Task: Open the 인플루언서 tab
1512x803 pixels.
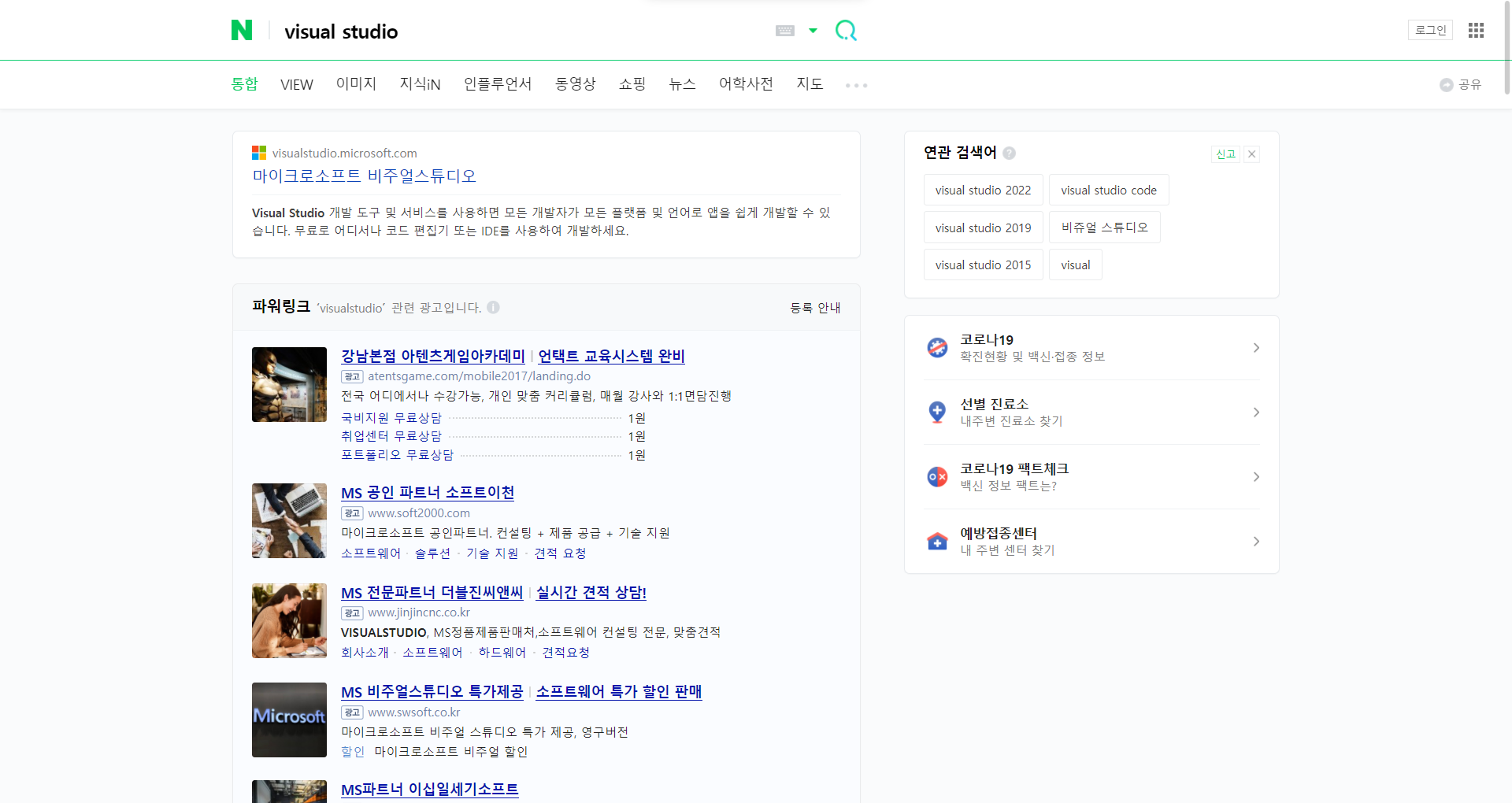Action: [x=498, y=83]
